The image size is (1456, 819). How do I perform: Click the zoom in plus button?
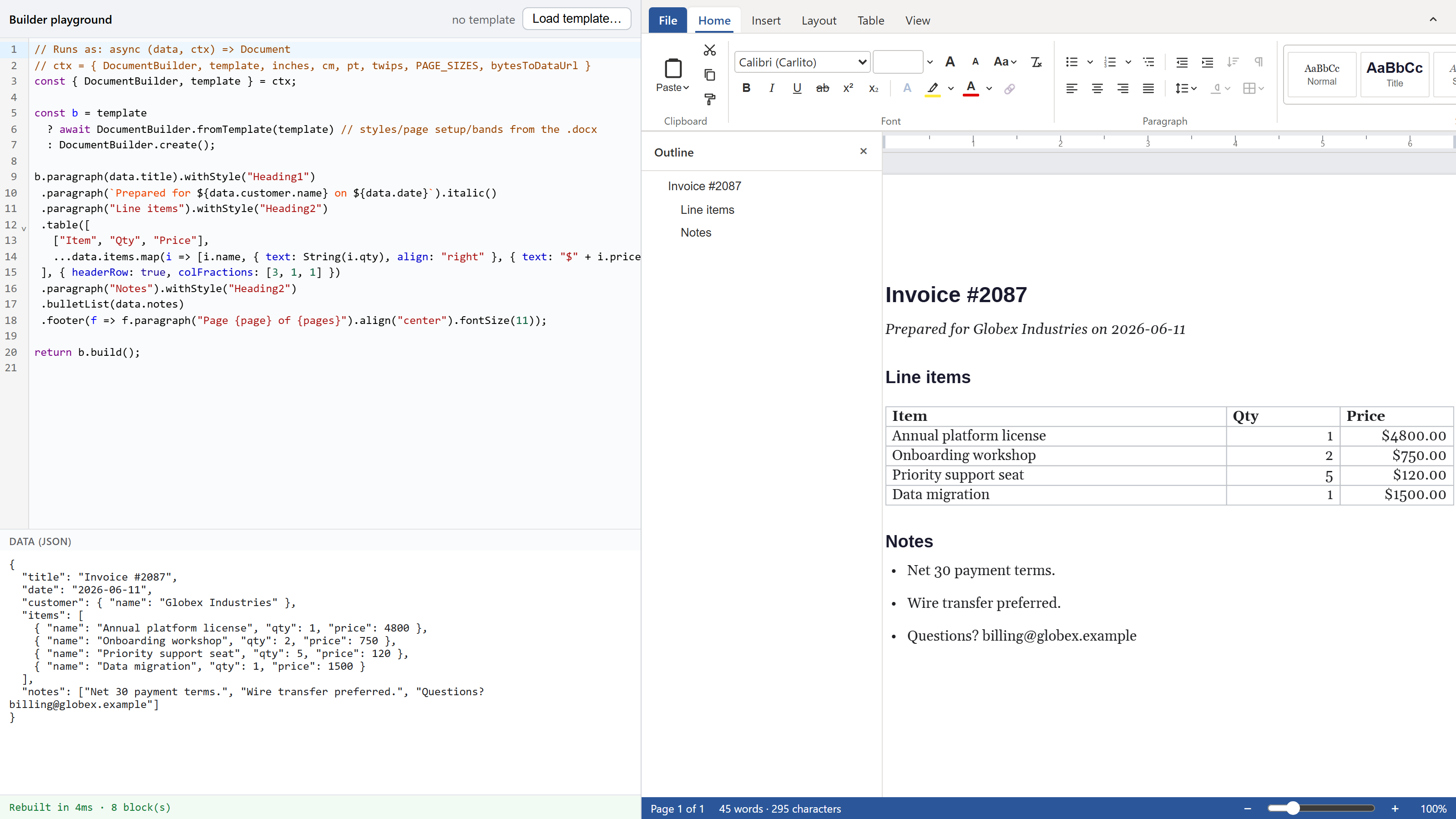point(1395,809)
